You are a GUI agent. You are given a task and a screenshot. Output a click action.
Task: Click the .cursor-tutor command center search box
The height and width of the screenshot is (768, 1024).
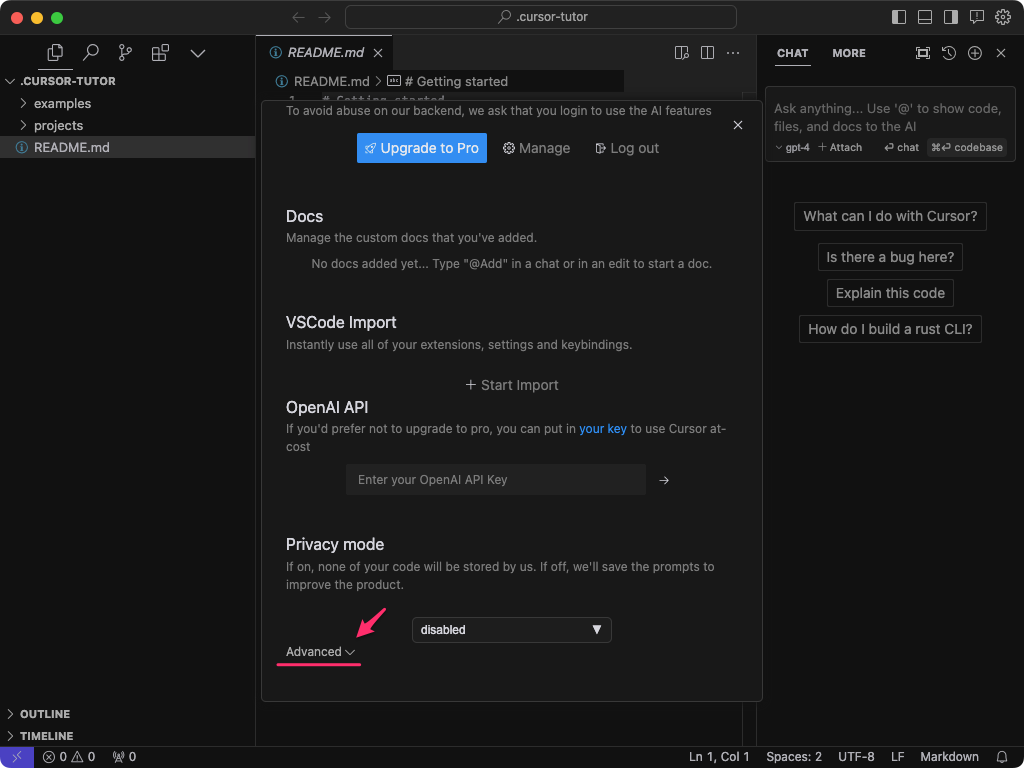coord(541,17)
